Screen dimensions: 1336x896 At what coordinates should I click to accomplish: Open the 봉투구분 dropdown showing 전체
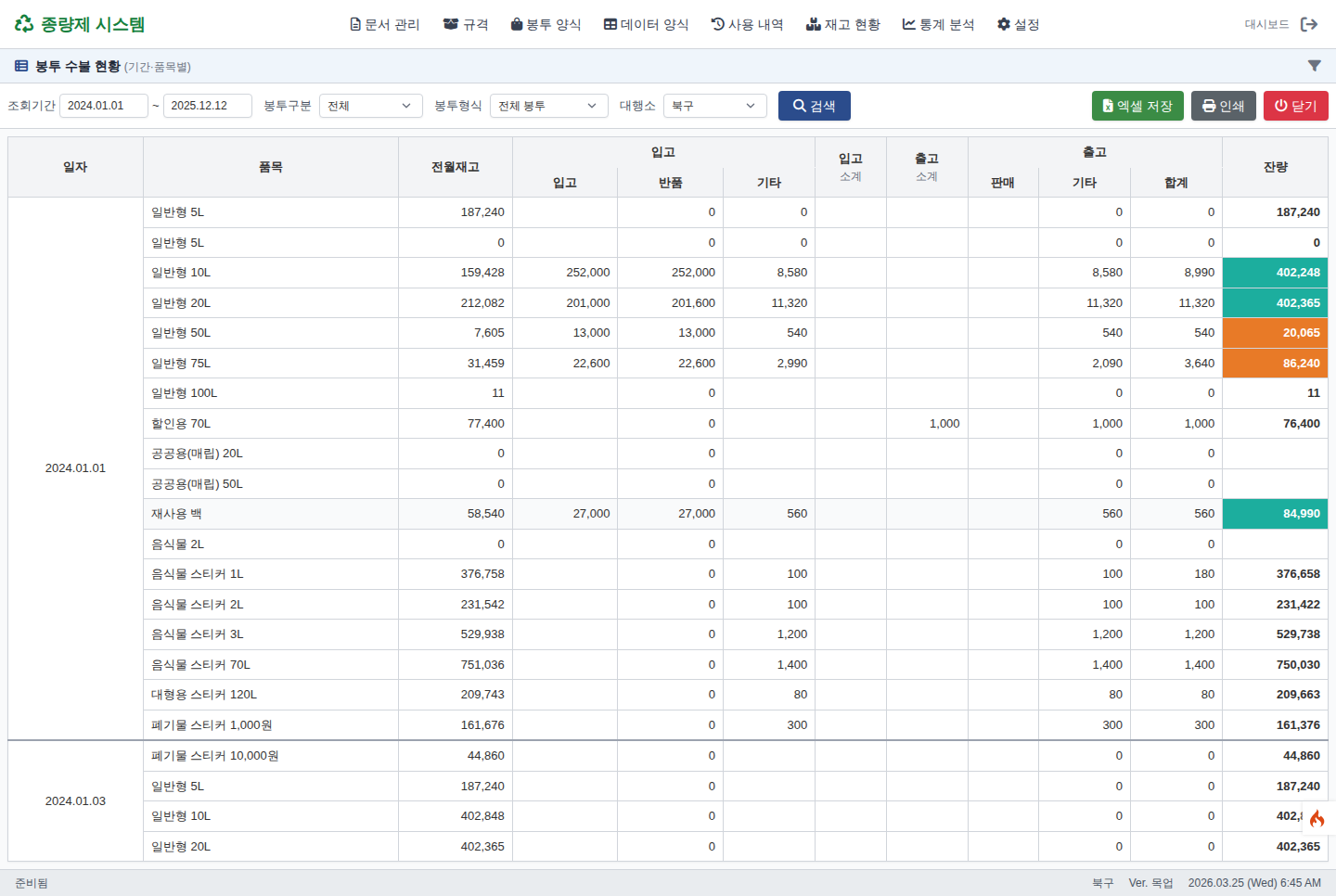[370, 106]
